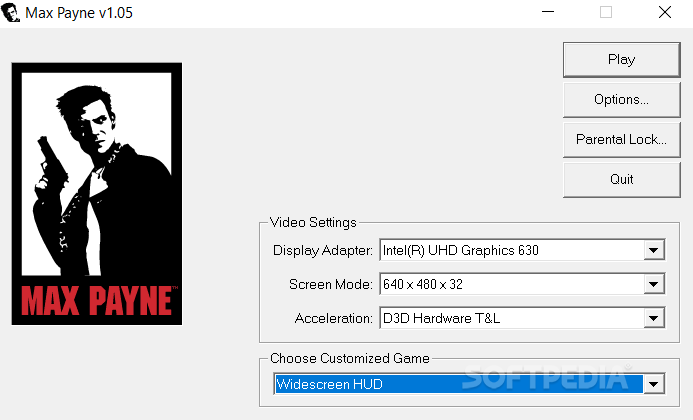Screen dimensions: 693x420
Task: Click the Choose Customized Game group title
Action: (350, 358)
